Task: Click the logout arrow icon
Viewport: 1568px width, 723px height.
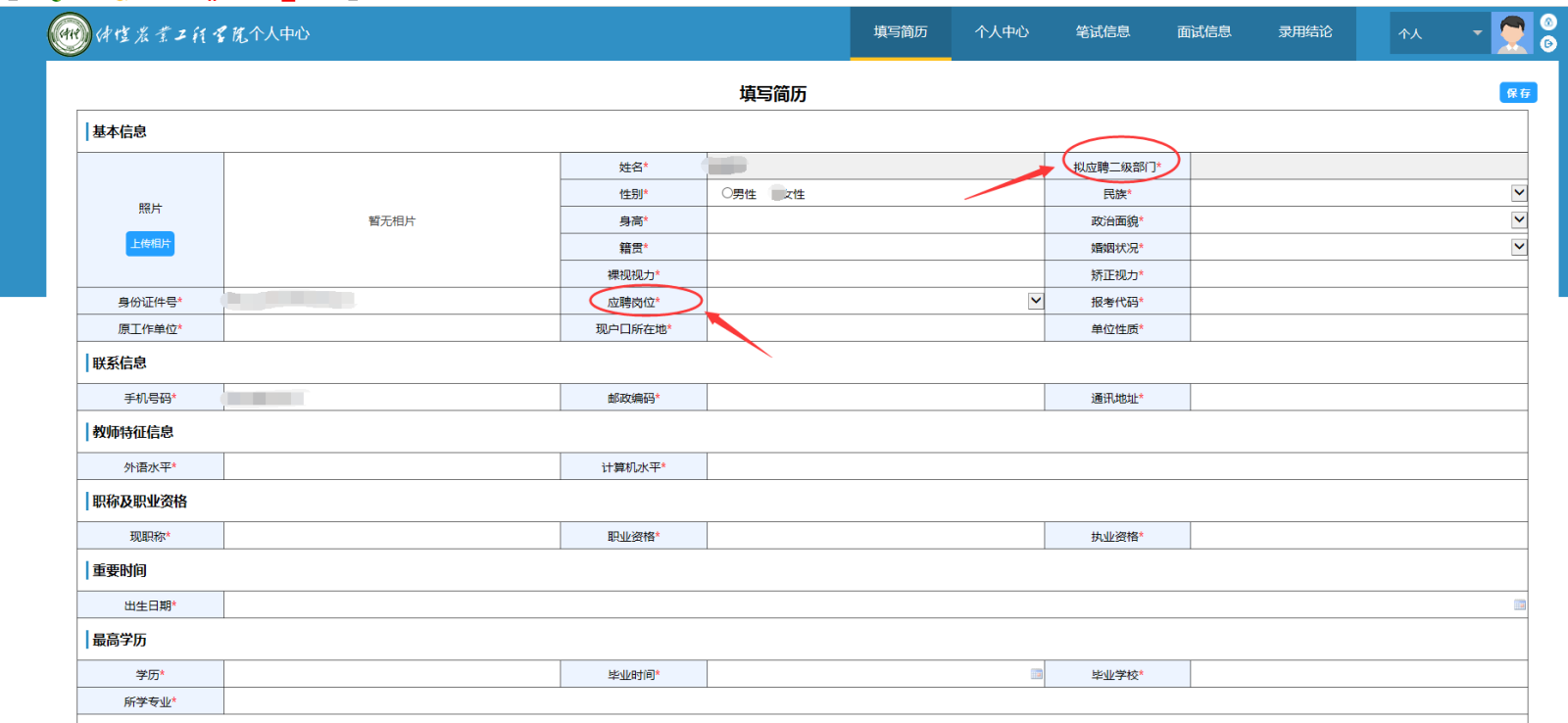Action: 1548,44
